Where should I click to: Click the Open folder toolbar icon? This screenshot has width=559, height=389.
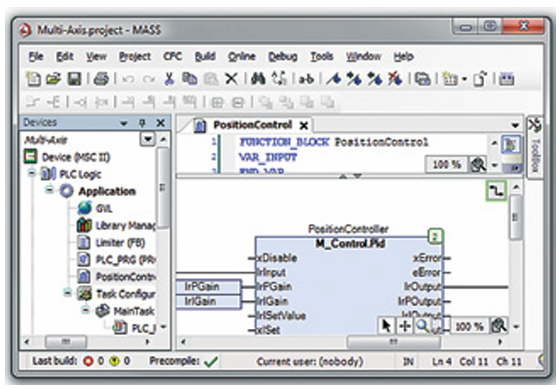53,79
